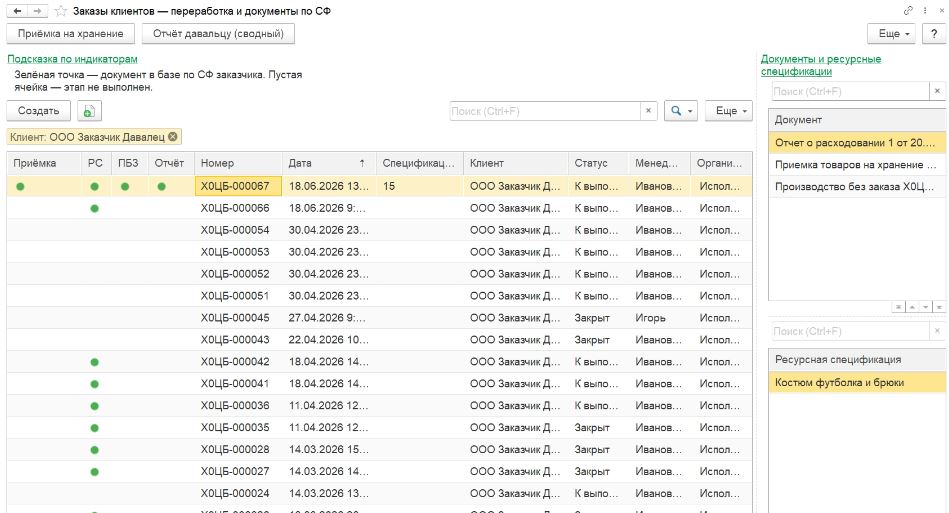
Task: Select order number Х0ЦБ-000054 cell
Action: point(238,230)
